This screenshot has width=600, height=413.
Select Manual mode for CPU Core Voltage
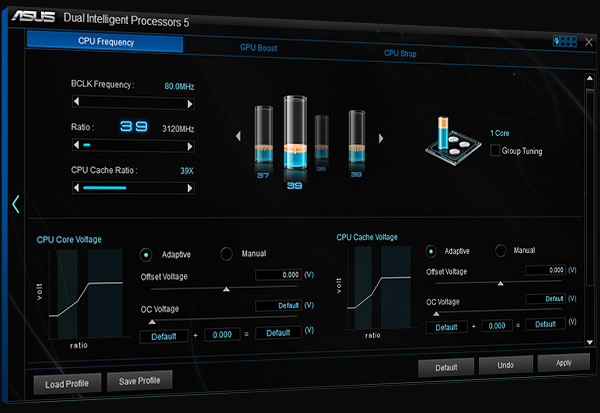pyautogui.click(x=226, y=254)
